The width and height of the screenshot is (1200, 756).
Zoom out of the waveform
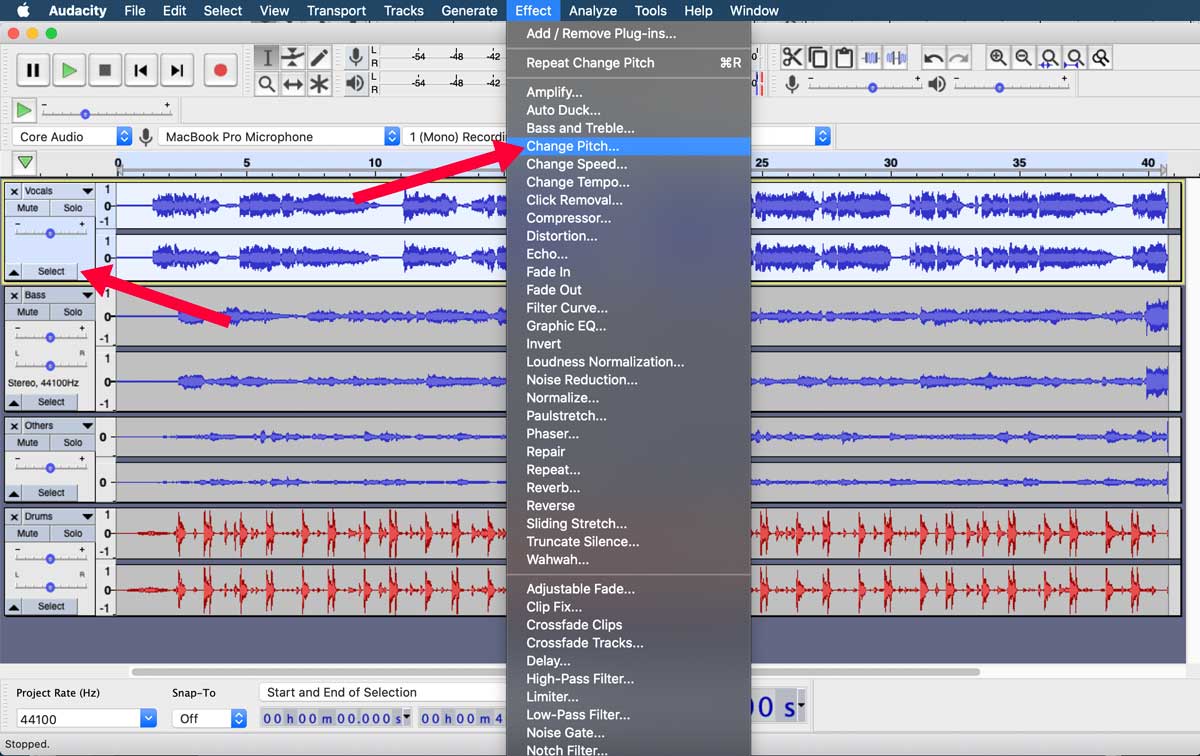tap(1024, 58)
